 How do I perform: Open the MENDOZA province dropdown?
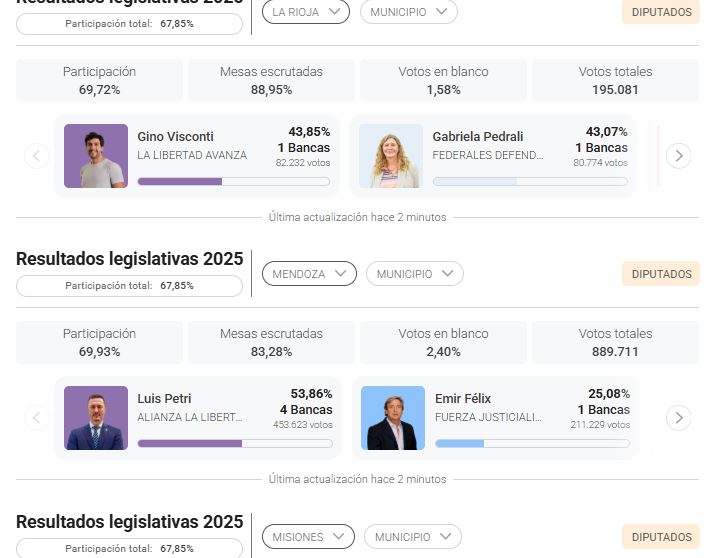[x=309, y=274]
